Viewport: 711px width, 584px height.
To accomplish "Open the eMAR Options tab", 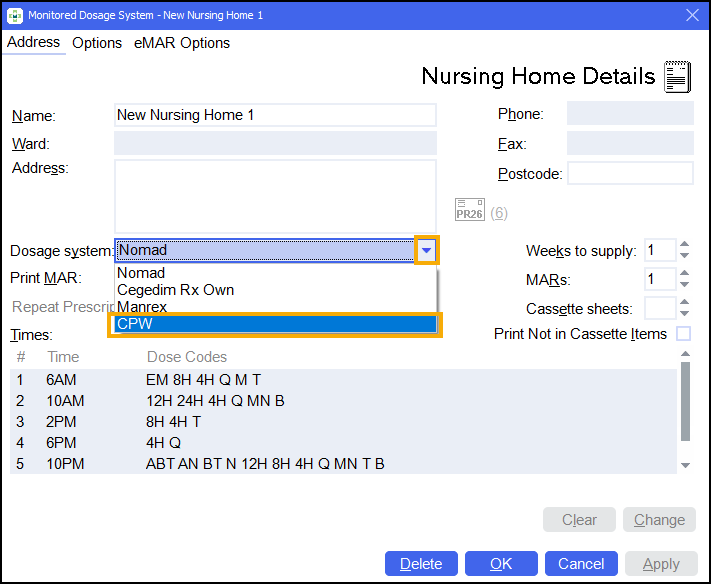I will pos(182,43).
